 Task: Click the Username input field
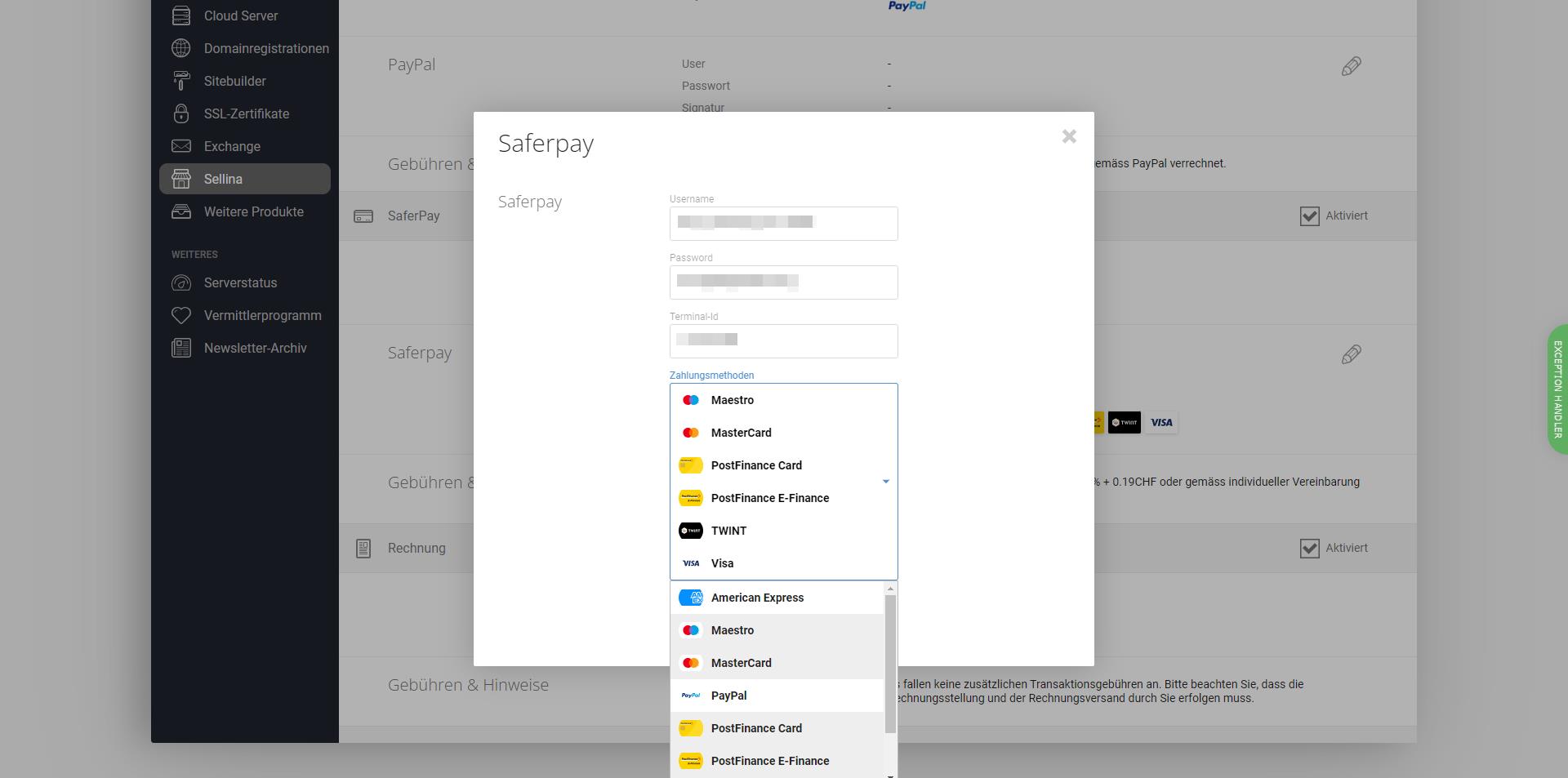pos(784,224)
